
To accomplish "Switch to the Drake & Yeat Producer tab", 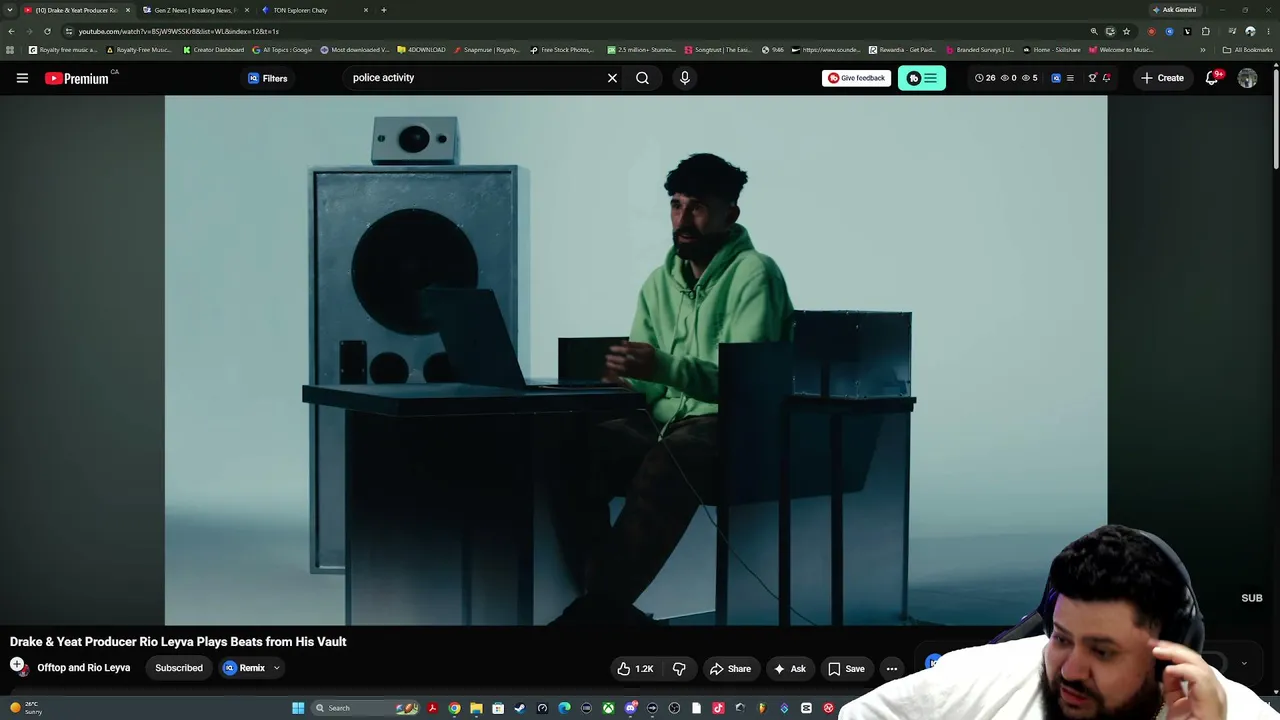I will [77, 10].
